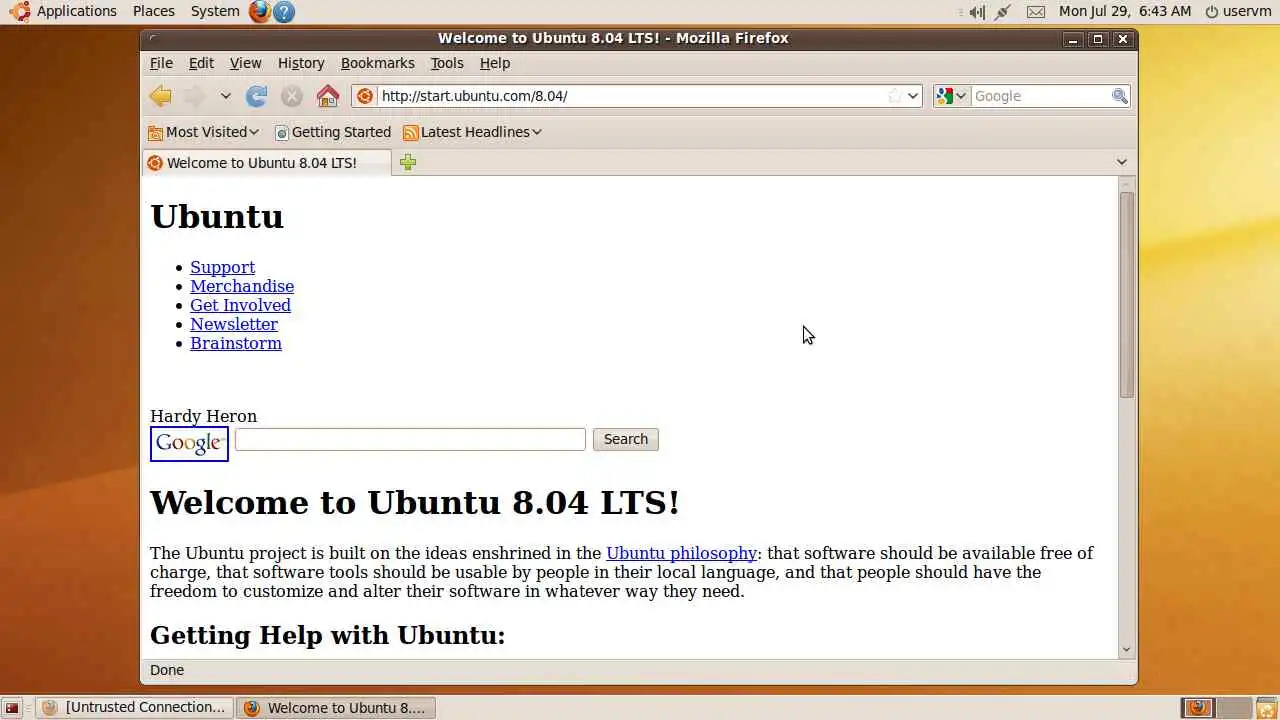Follow the Get Involved link

[240, 305]
